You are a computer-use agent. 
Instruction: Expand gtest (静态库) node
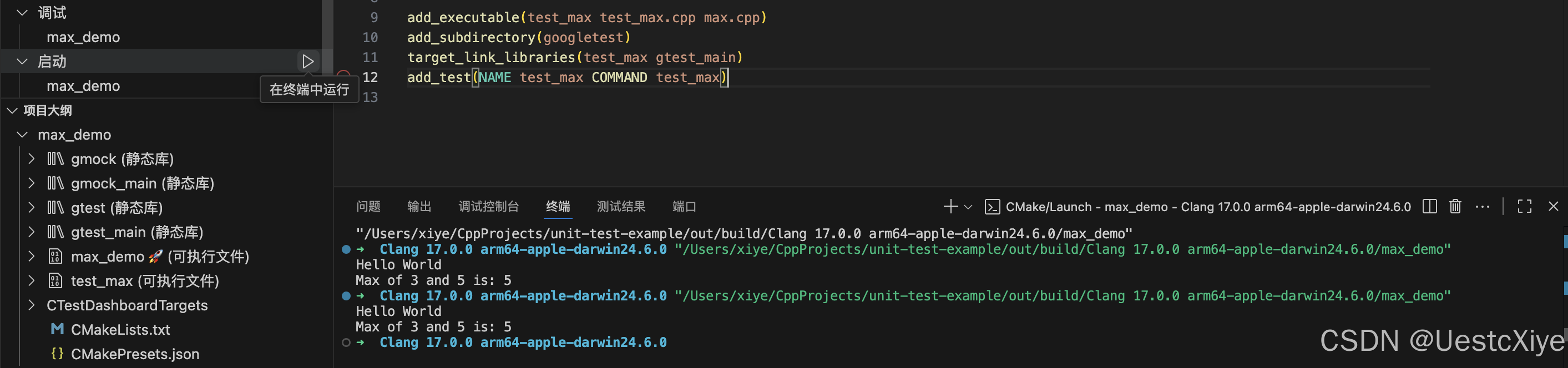coord(32,207)
